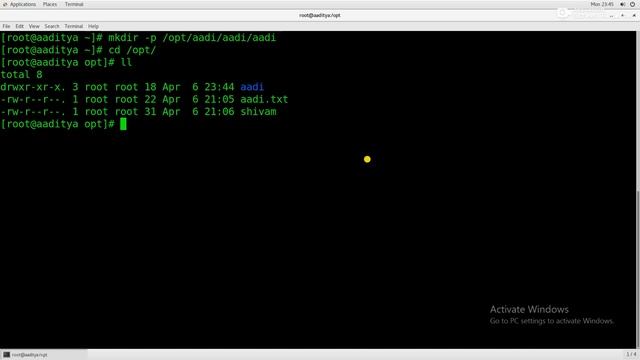640x360 pixels.
Task: Close the terminal window
Action: 634,16
